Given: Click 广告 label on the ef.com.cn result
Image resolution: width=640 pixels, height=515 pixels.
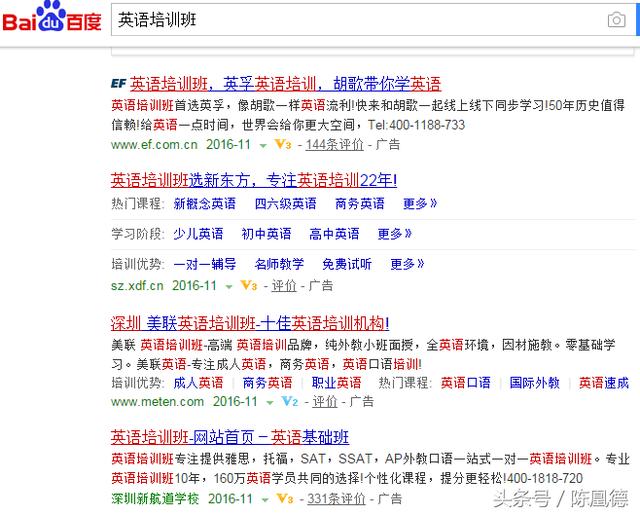Looking at the screenshot, I should coord(388,144).
